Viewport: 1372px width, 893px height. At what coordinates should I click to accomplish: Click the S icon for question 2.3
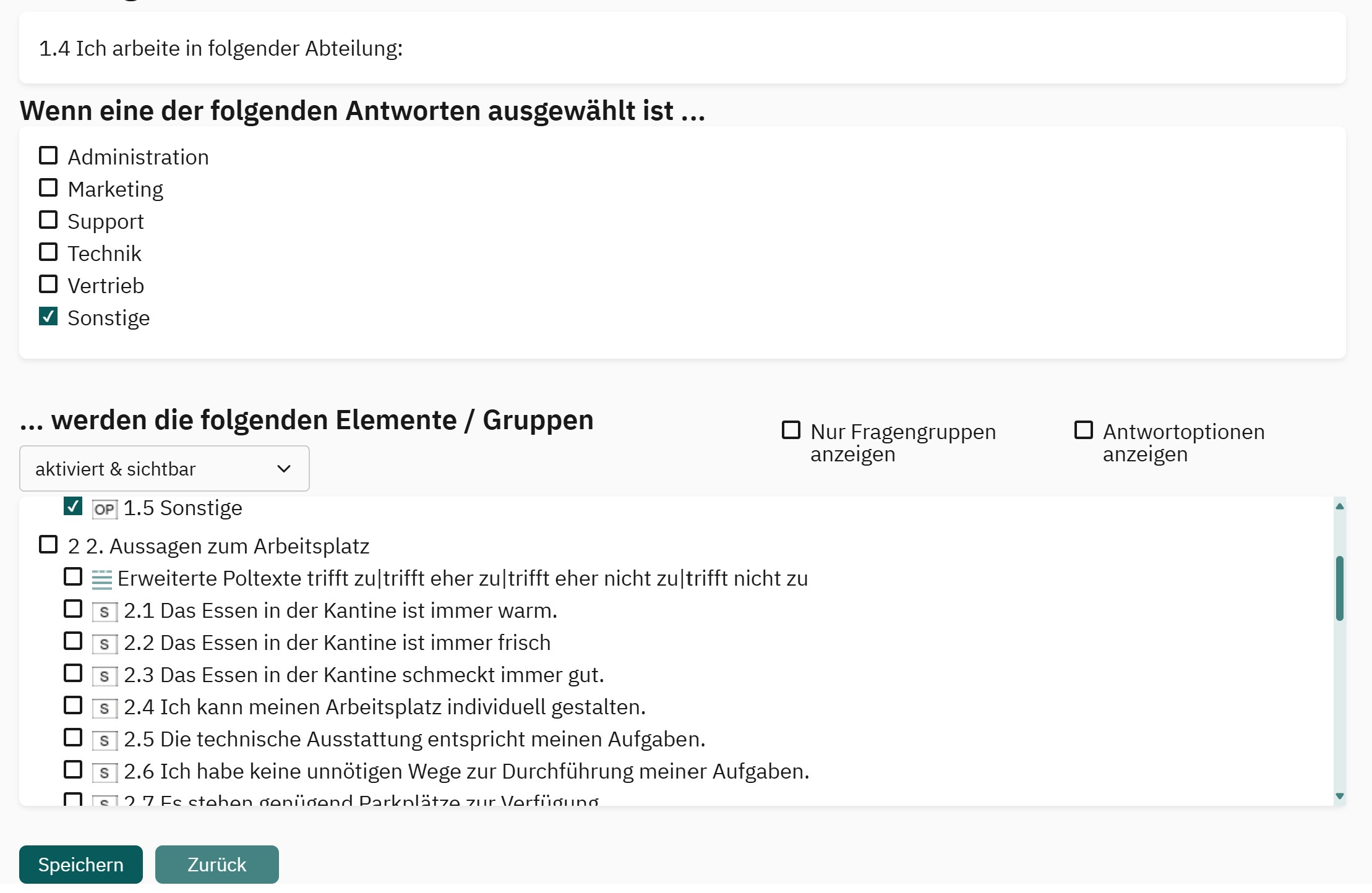pyautogui.click(x=105, y=677)
